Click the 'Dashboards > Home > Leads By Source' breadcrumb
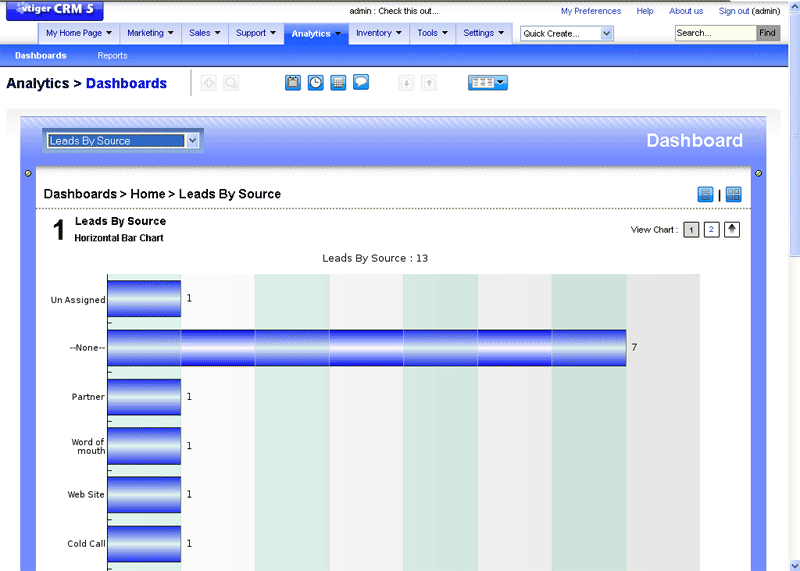 pos(162,194)
